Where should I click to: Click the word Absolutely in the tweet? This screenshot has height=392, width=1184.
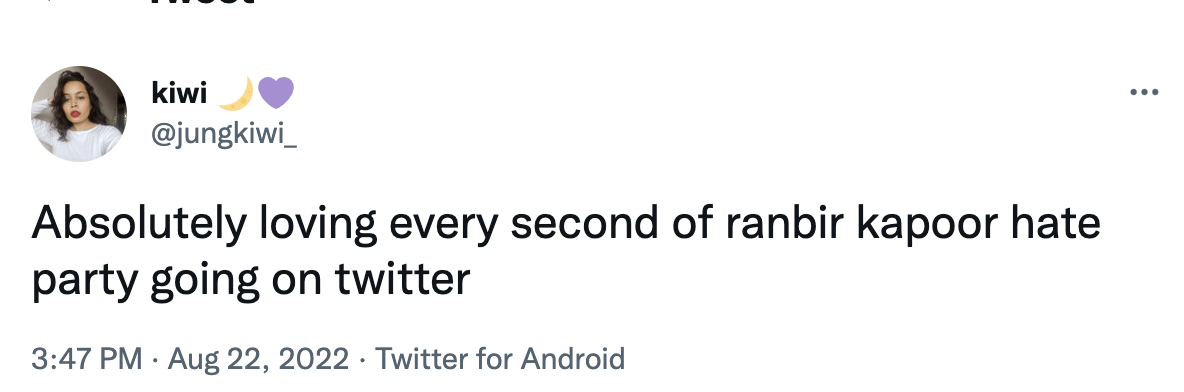point(139,224)
